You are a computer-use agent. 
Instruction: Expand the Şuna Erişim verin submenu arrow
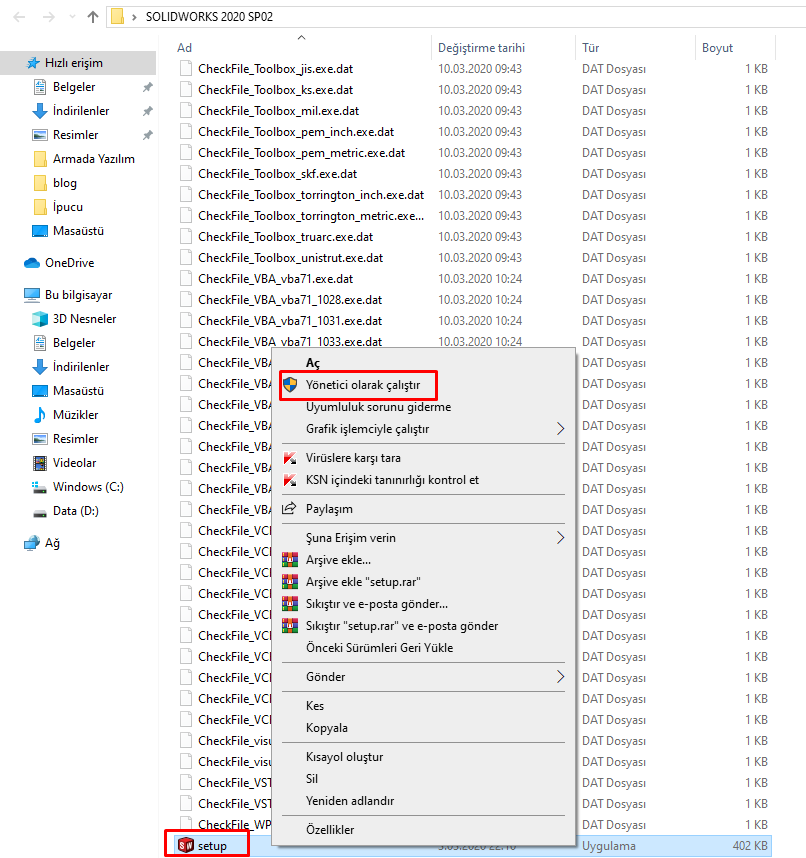click(x=560, y=538)
